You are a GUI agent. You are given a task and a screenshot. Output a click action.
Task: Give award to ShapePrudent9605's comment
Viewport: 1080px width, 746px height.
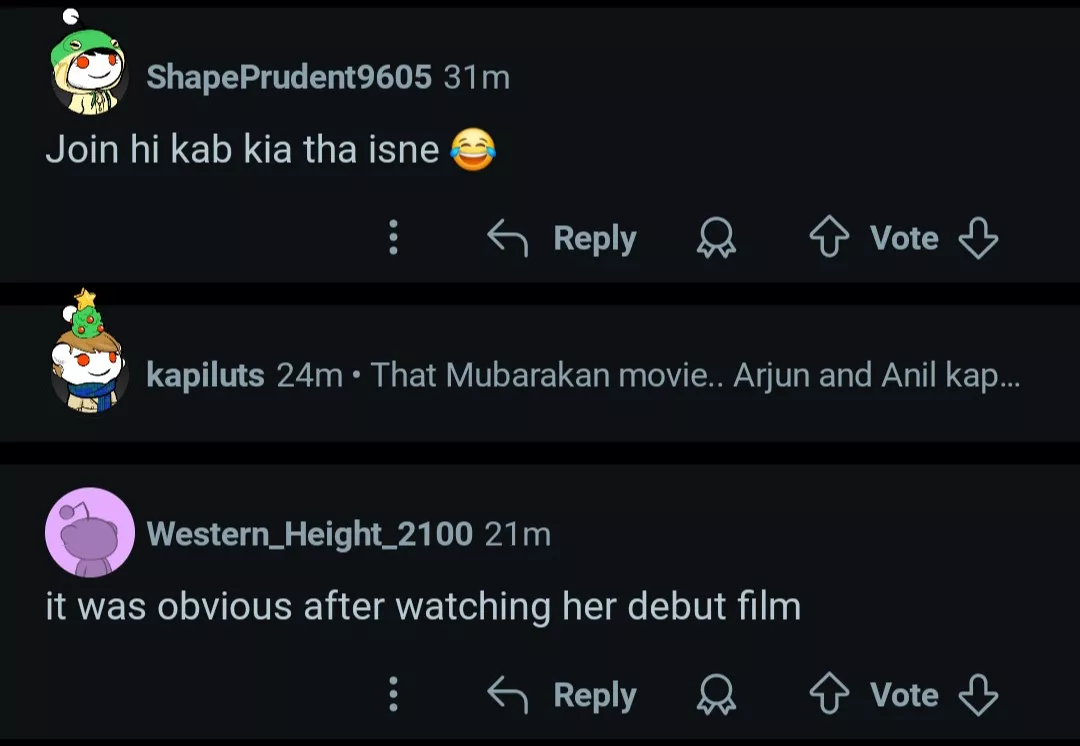tap(716, 238)
